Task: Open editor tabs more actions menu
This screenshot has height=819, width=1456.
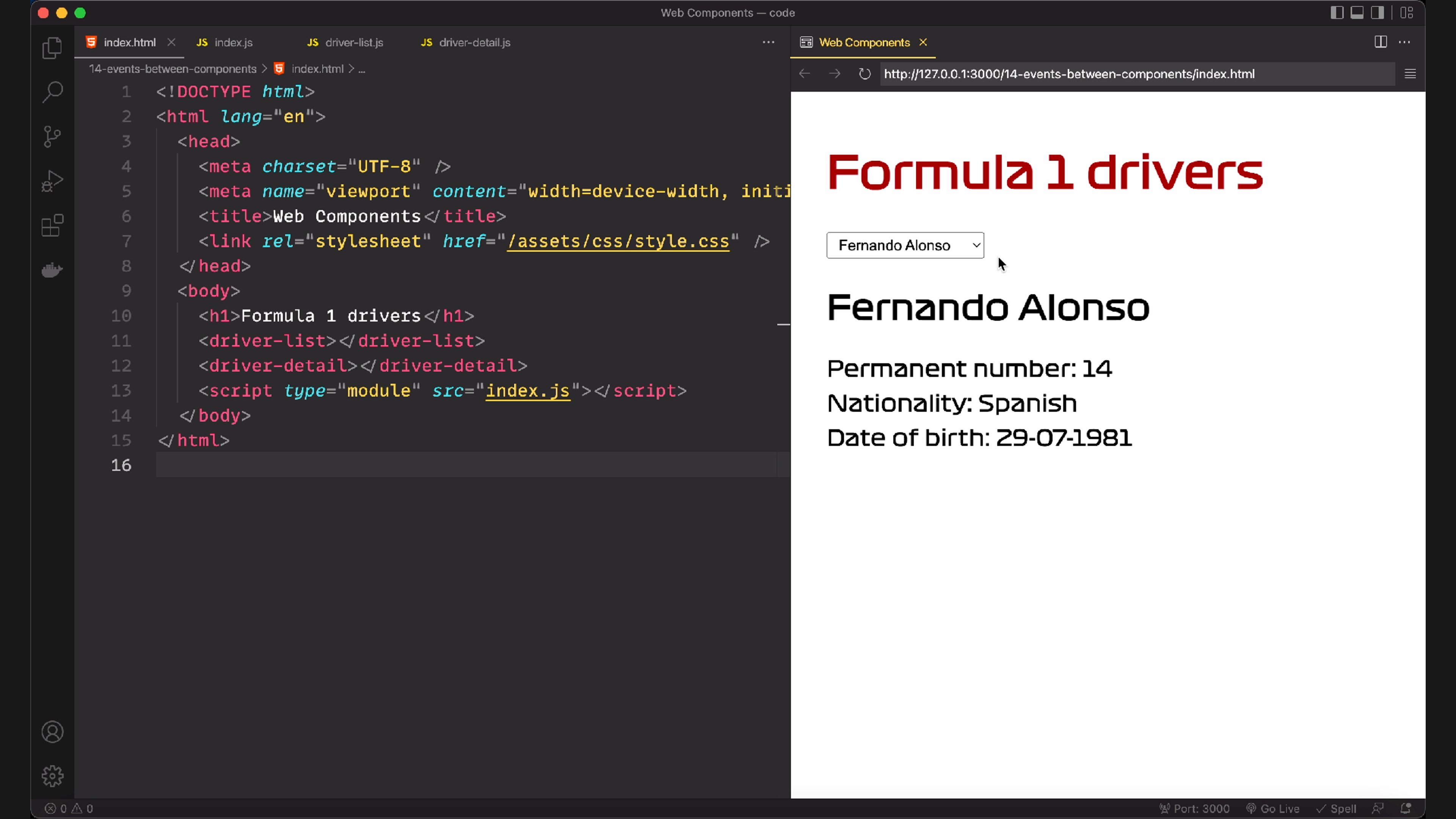Action: 768,42
